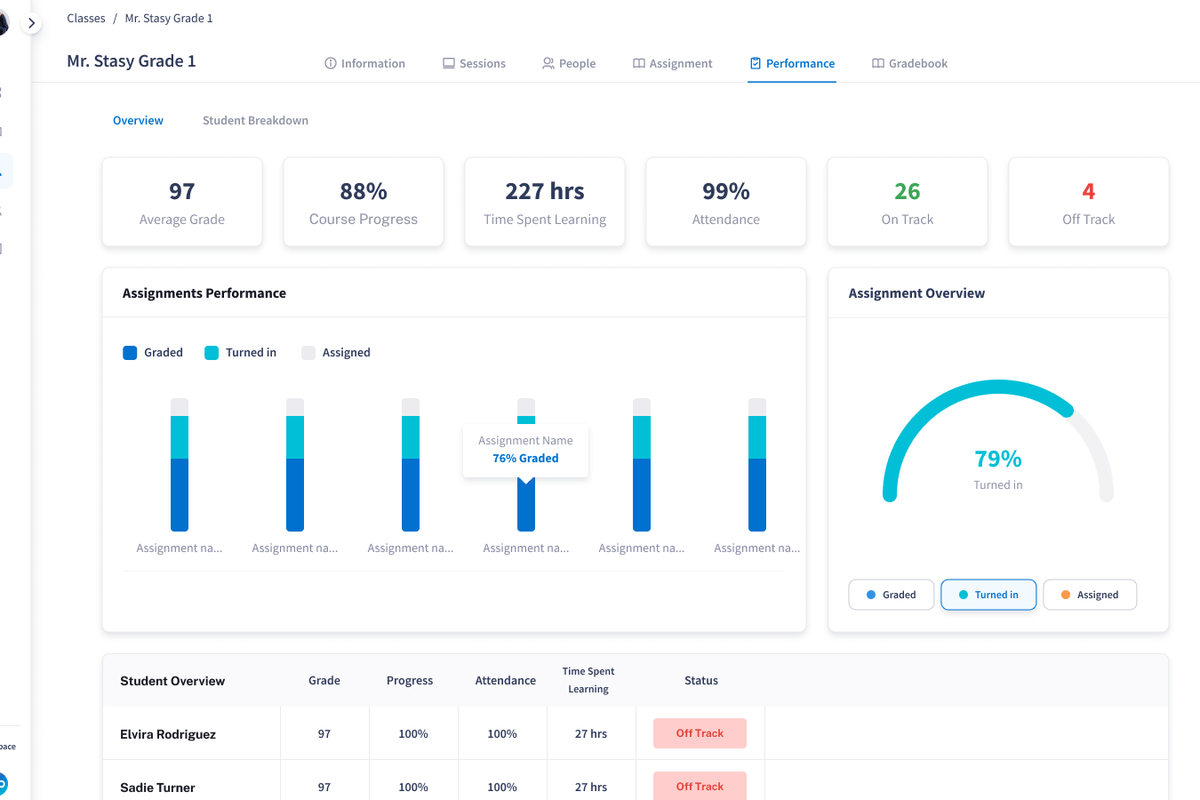This screenshot has height=800, width=1200.
Task: Click the user avatar at top-left
Action: [4, 23]
